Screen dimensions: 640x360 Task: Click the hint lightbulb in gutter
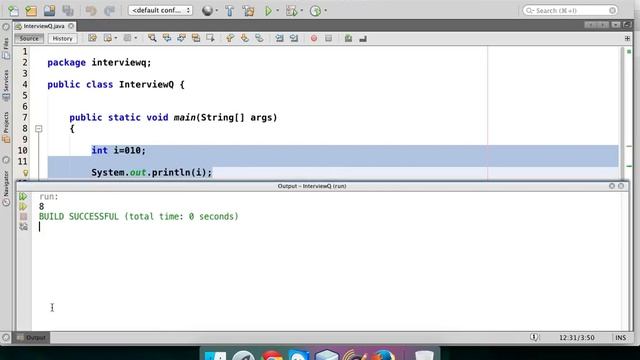pyautogui.click(x=25, y=173)
